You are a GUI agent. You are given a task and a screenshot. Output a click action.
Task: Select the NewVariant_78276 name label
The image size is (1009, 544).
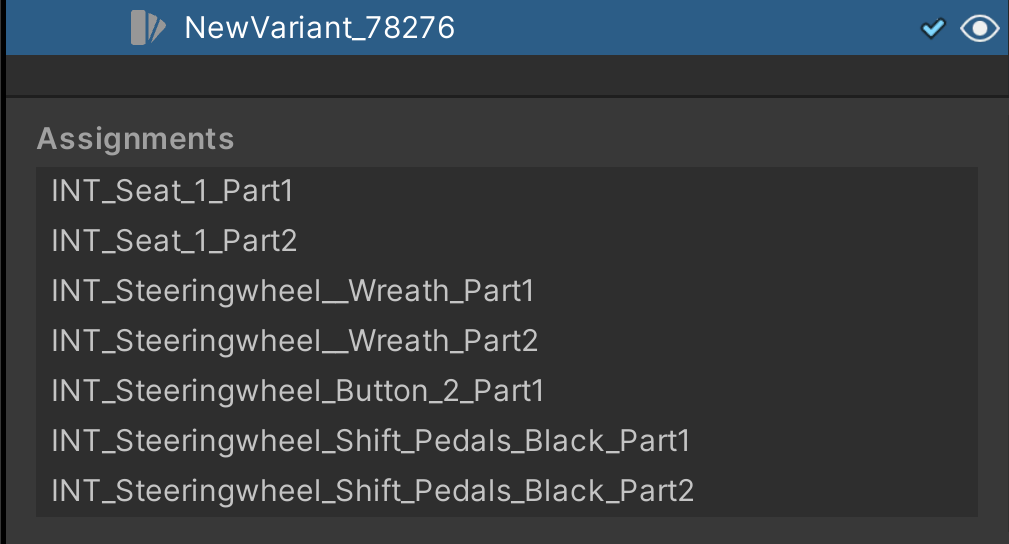pyautogui.click(x=320, y=28)
